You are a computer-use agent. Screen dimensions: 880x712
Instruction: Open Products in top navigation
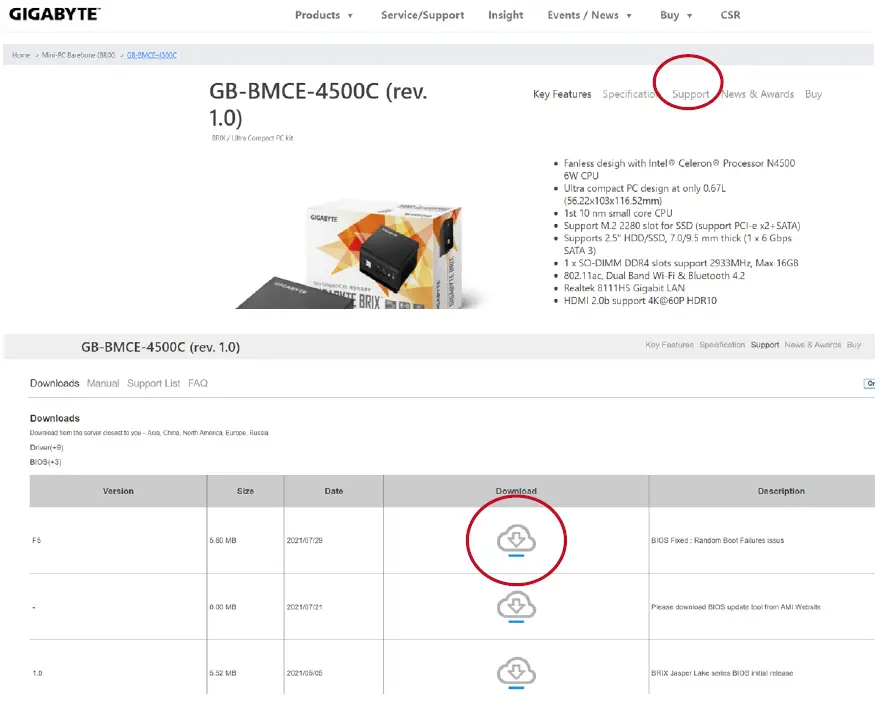click(317, 15)
